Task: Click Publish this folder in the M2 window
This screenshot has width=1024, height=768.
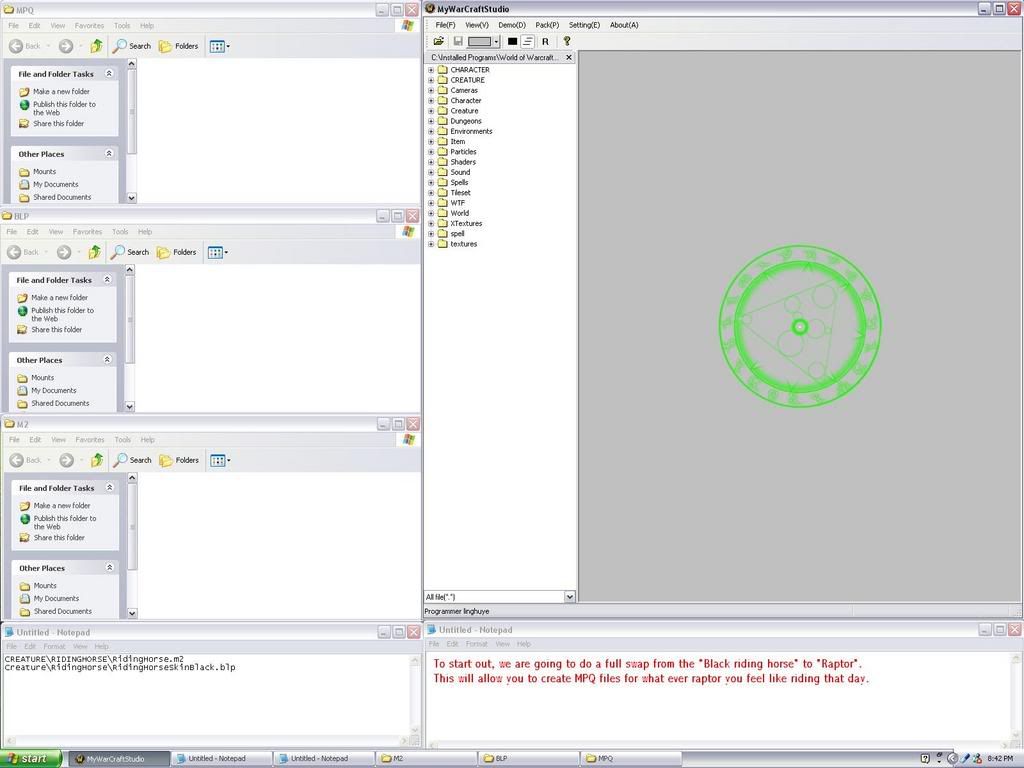Action: (65, 522)
